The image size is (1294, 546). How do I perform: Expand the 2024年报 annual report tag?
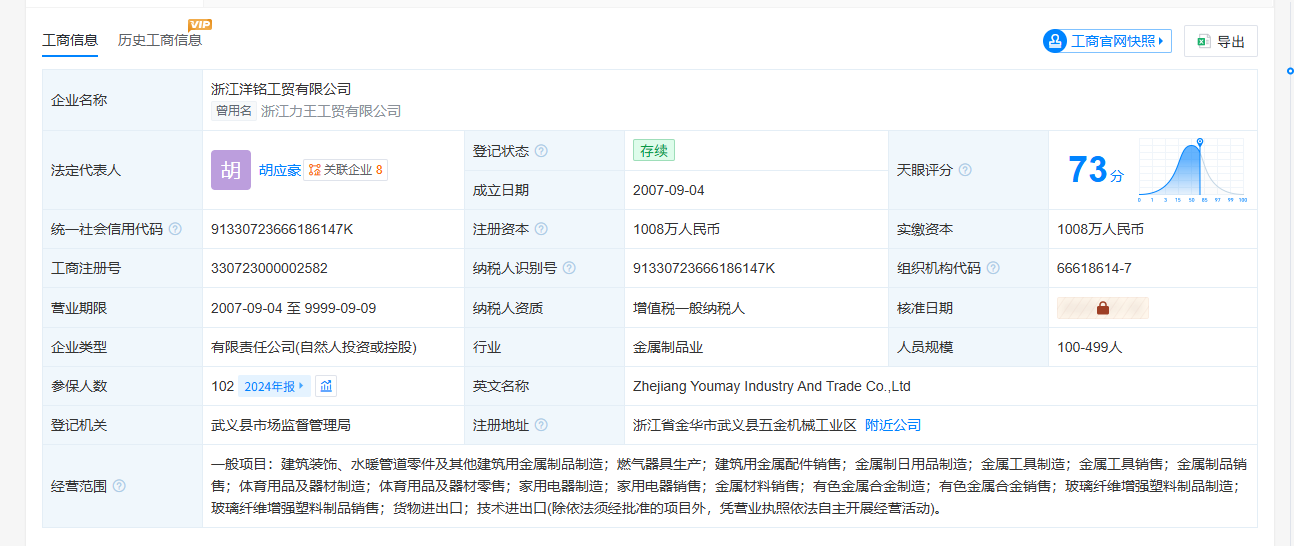point(274,386)
